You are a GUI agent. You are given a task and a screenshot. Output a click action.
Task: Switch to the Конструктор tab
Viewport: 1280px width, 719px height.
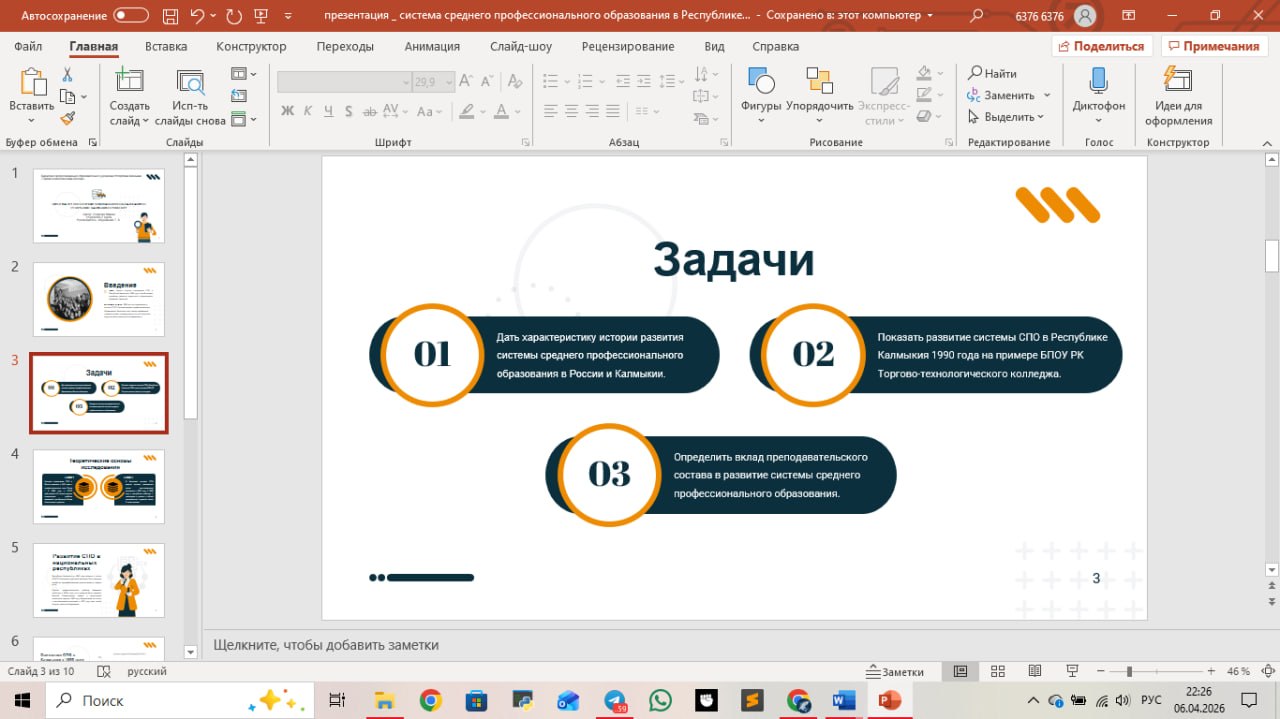(x=251, y=46)
